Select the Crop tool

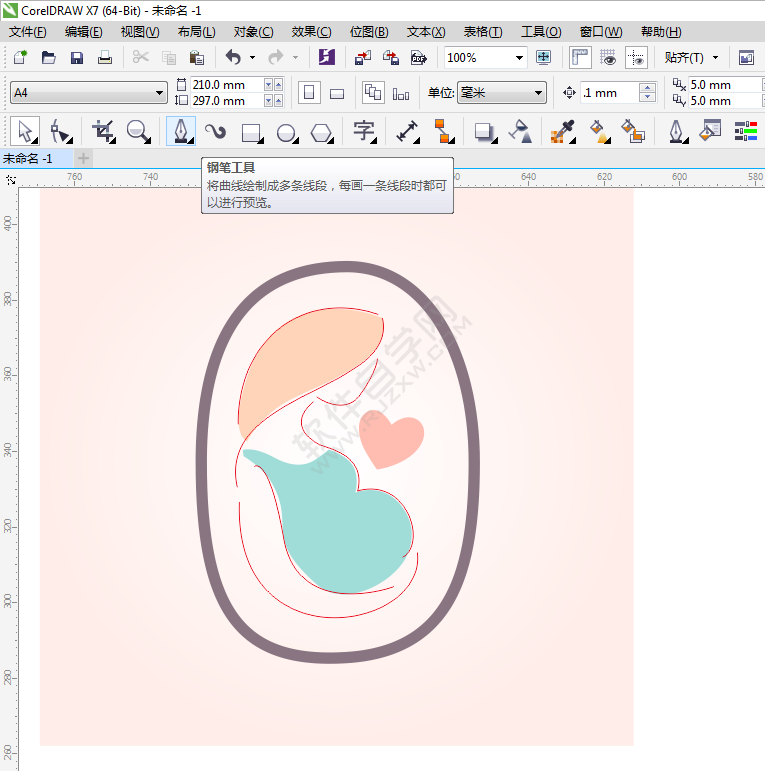pyautogui.click(x=103, y=130)
